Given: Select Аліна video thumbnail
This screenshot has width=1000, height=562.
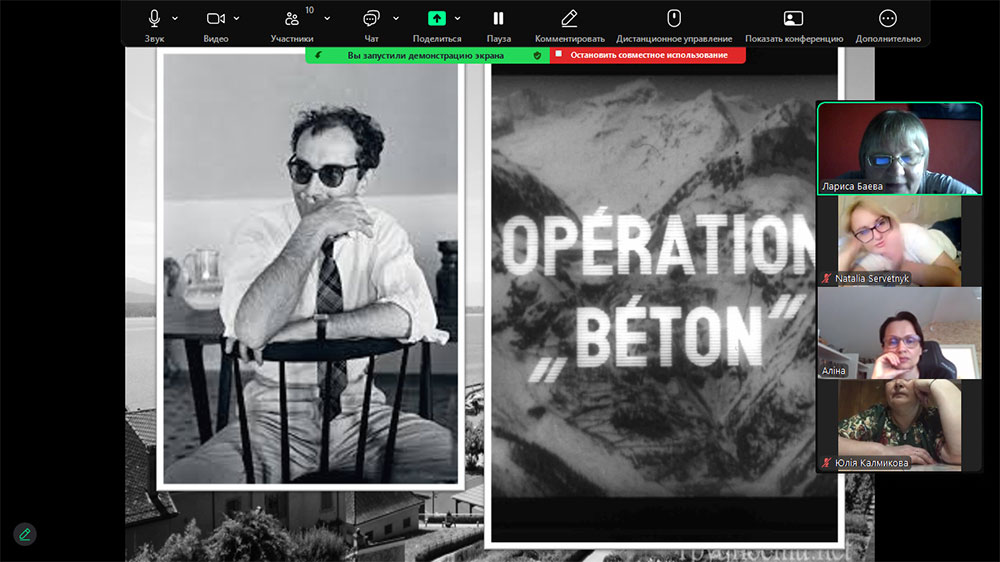Looking at the screenshot, I should 899,332.
